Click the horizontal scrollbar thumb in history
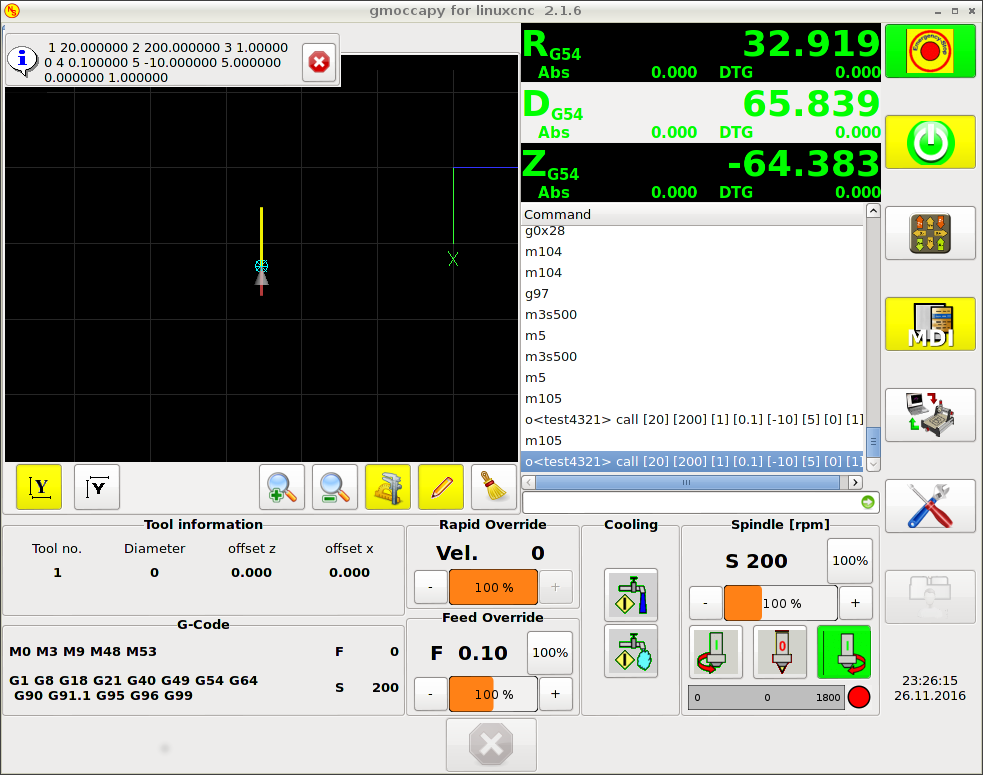 point(687,482)
